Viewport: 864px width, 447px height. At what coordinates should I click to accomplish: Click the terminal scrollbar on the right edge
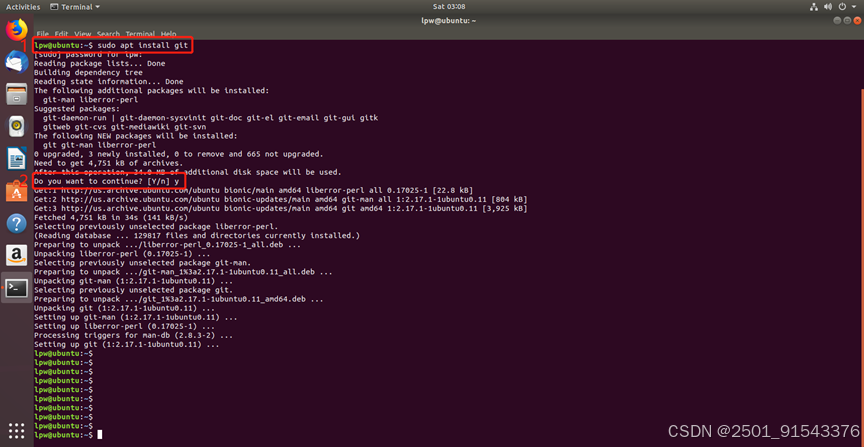click(862, 265)
